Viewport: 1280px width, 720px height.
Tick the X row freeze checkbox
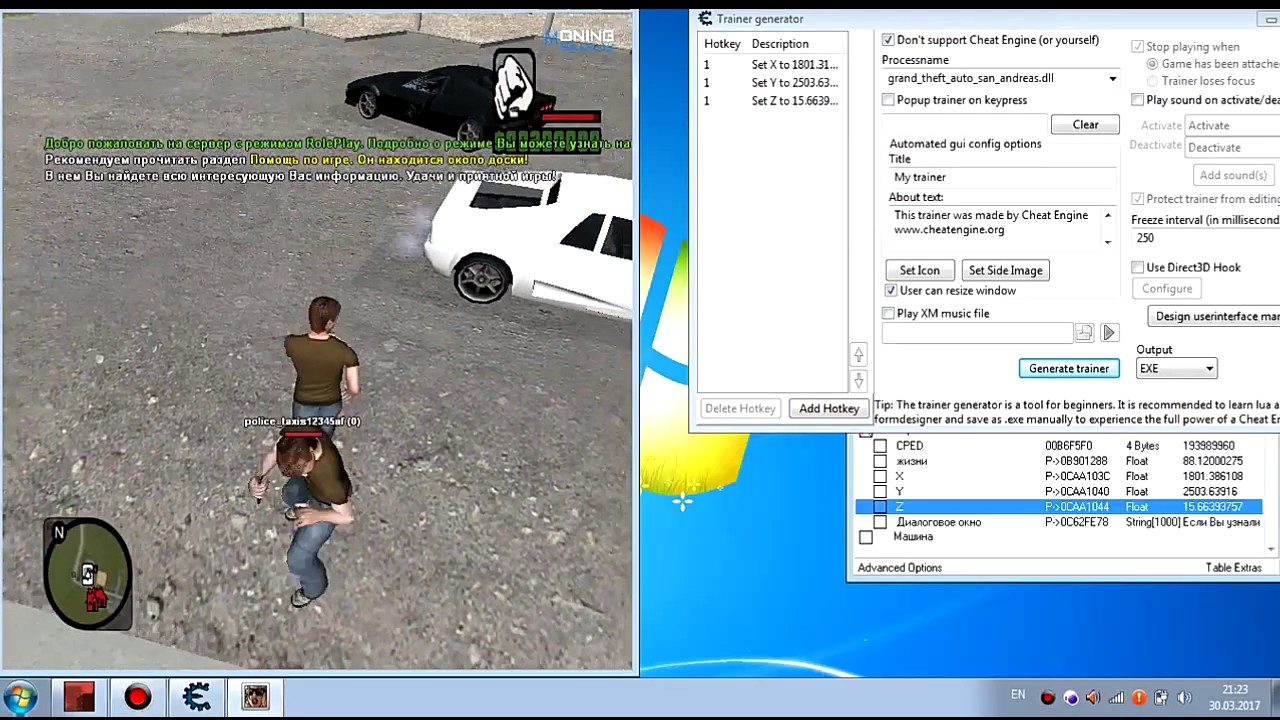click(x=880, y=476)
